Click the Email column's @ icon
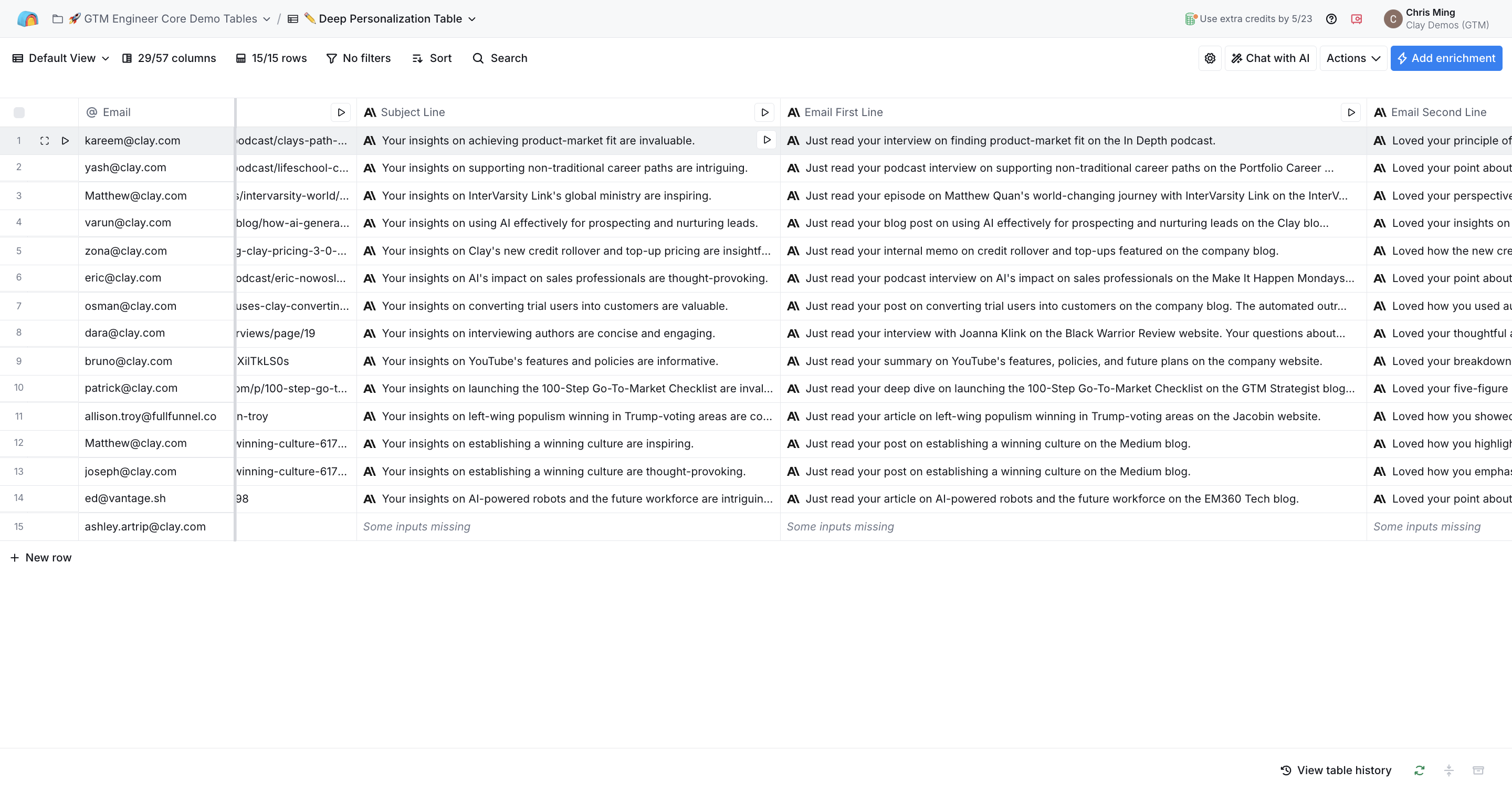Viewport: 1512px width, 792px height. point(91,112)
